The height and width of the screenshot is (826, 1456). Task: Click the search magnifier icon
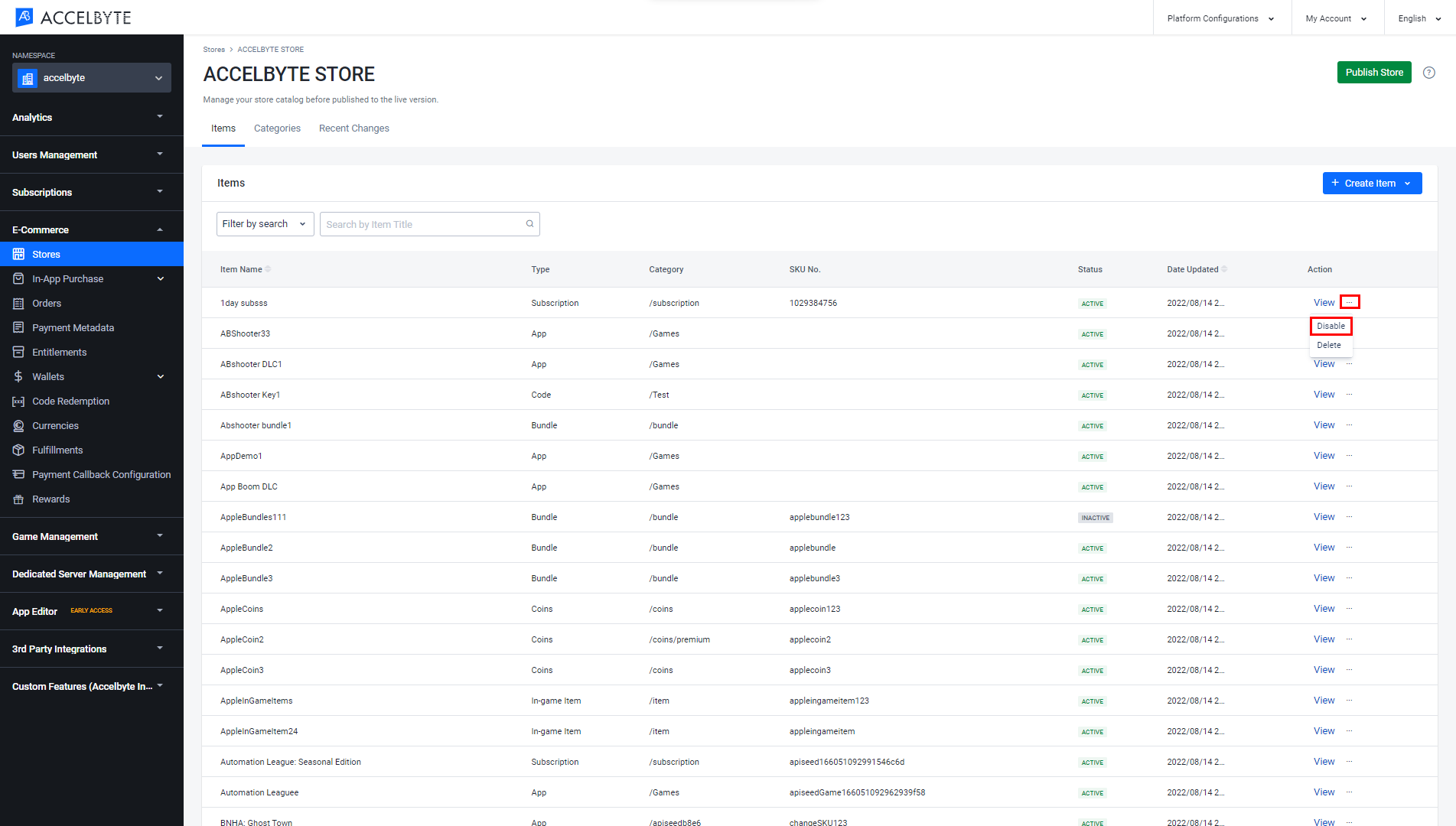click(529, 224)
